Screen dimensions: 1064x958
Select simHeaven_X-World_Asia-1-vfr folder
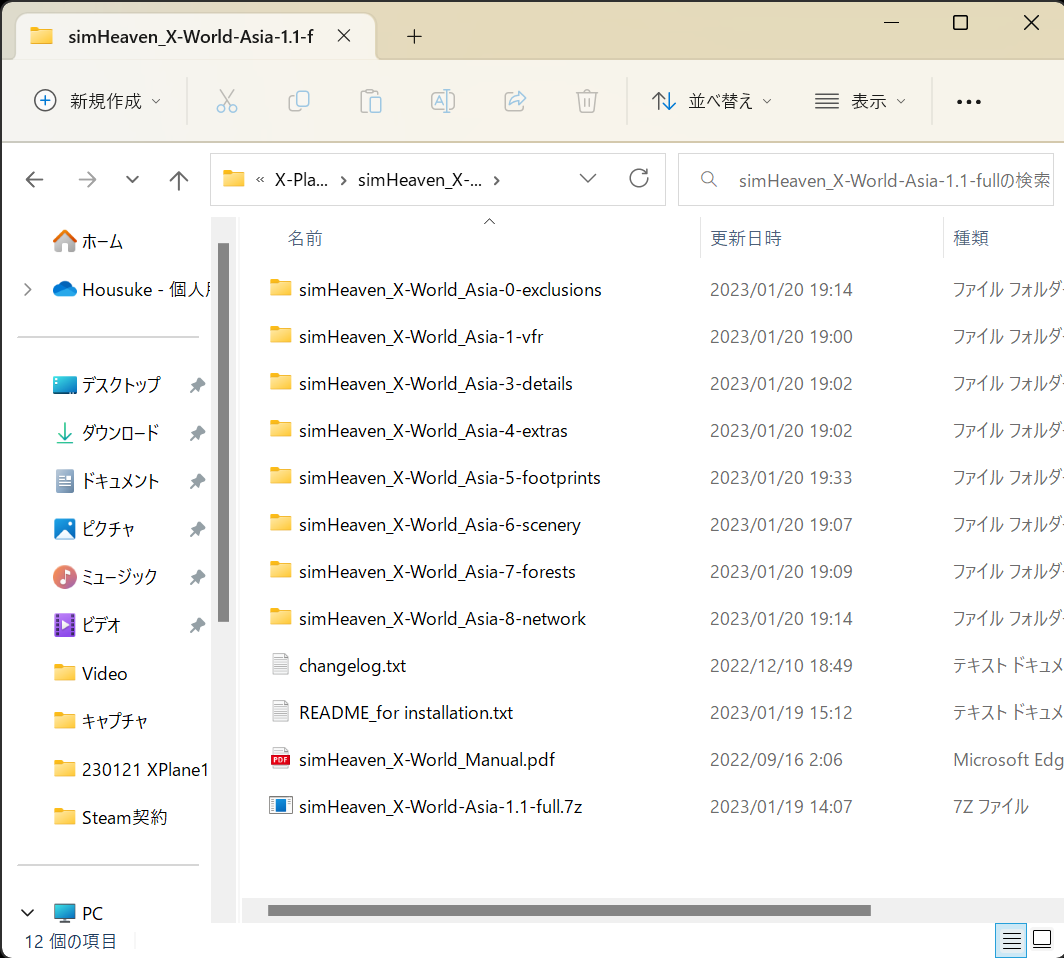click(421, 337)
